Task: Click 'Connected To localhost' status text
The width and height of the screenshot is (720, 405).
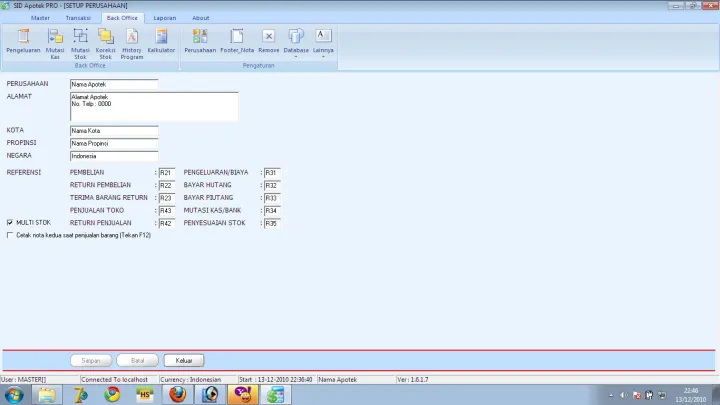Action: point(114,380)
